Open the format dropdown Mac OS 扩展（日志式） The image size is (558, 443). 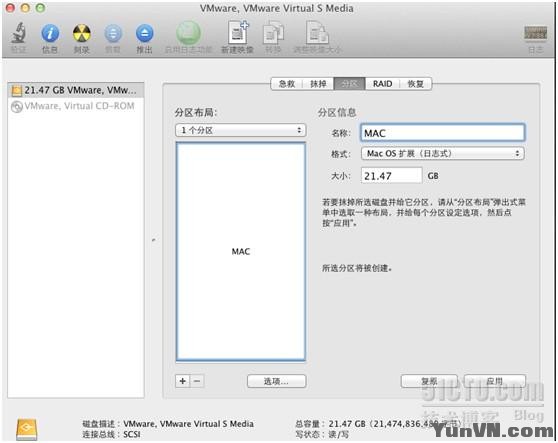(x=443, y=153)
